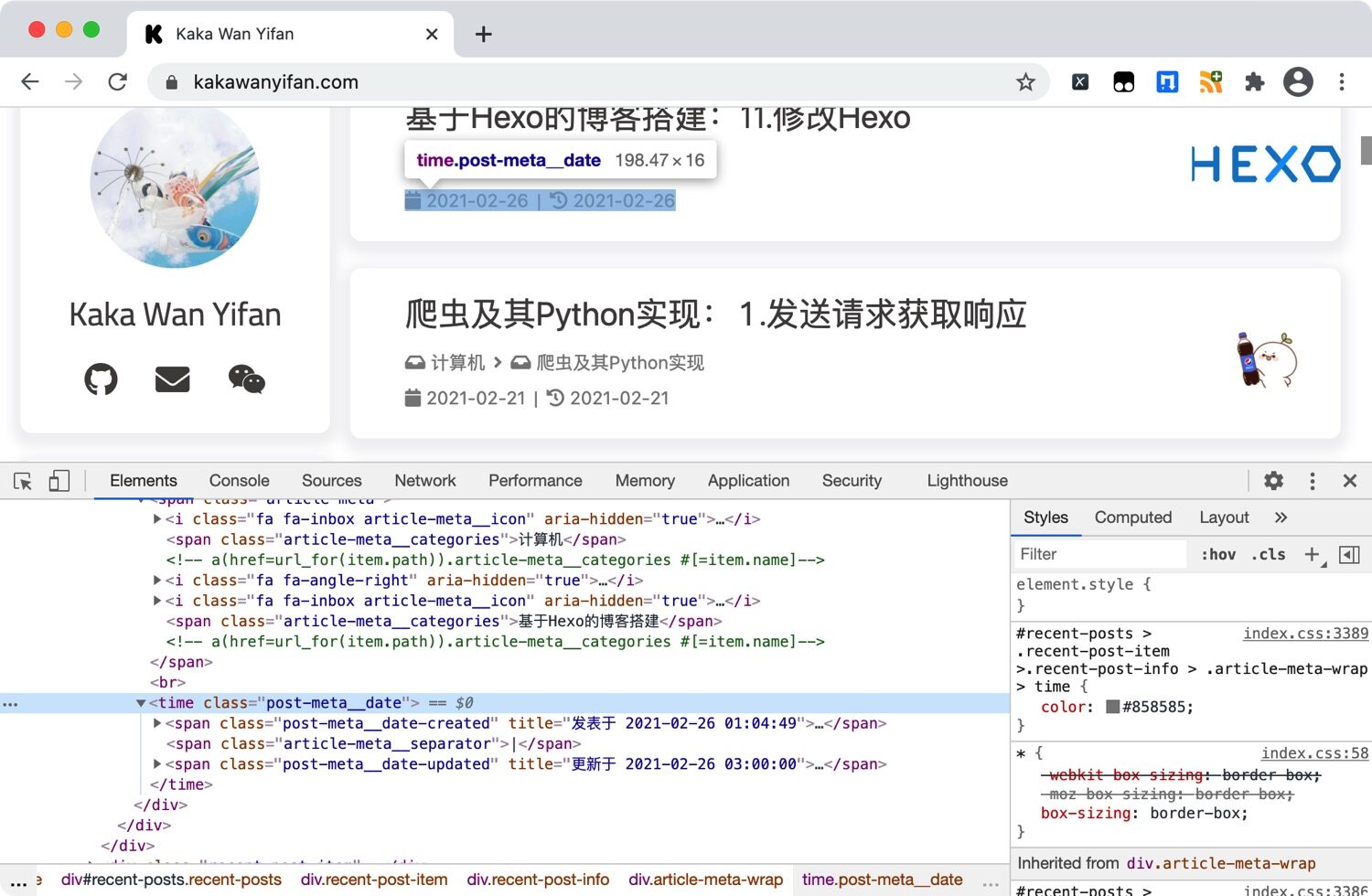The width and height of the screenshot is (1372, 896).
Task: Expand the post-meta__date-created span node
Action: 157,723
